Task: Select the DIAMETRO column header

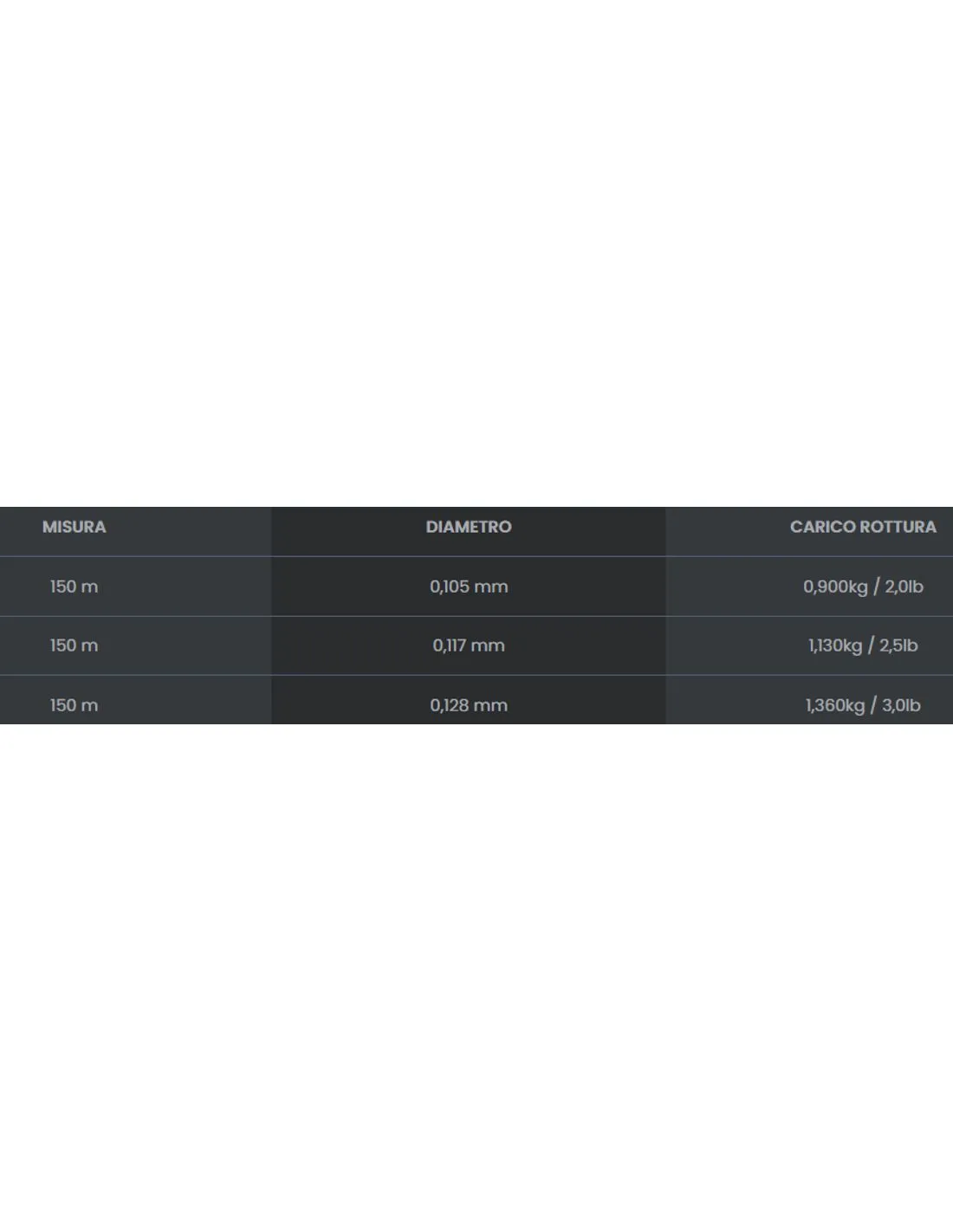Action: point(469,527)
